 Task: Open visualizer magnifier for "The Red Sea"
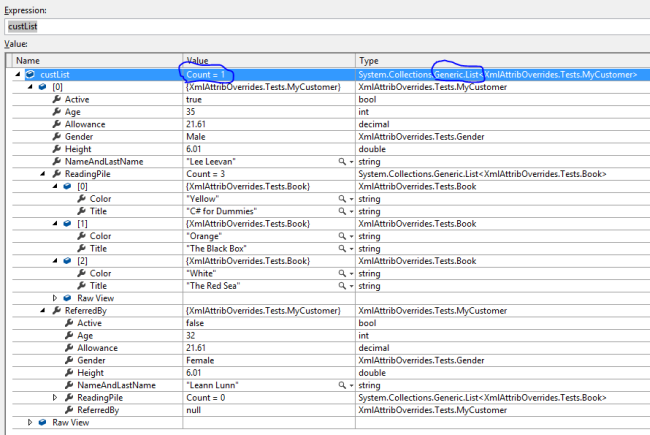[x=342, y=286]
